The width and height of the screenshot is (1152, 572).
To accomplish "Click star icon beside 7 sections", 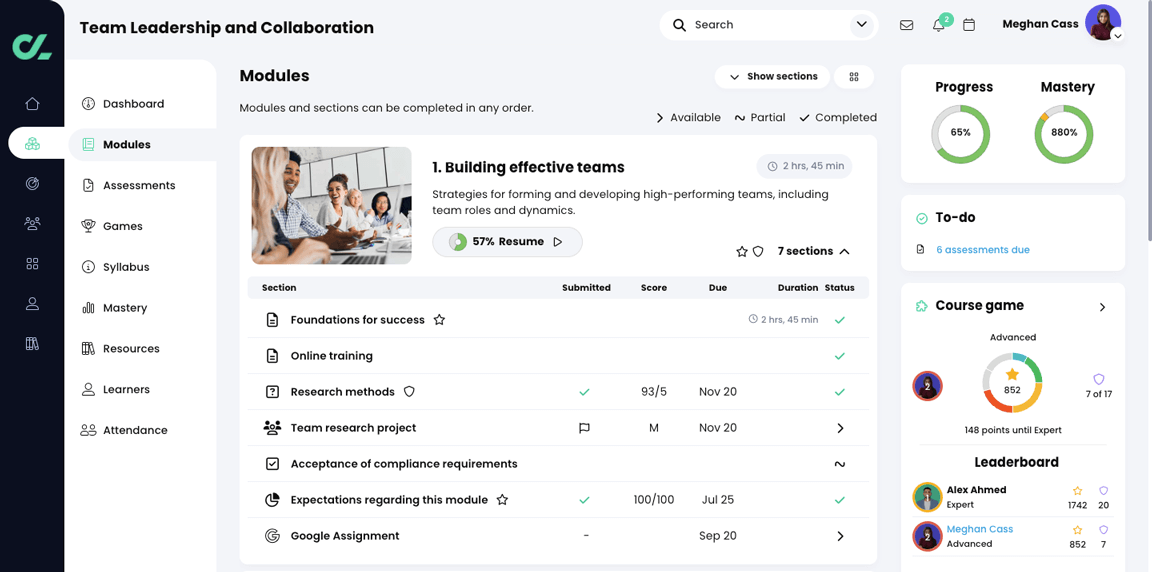I will [742, 252].
